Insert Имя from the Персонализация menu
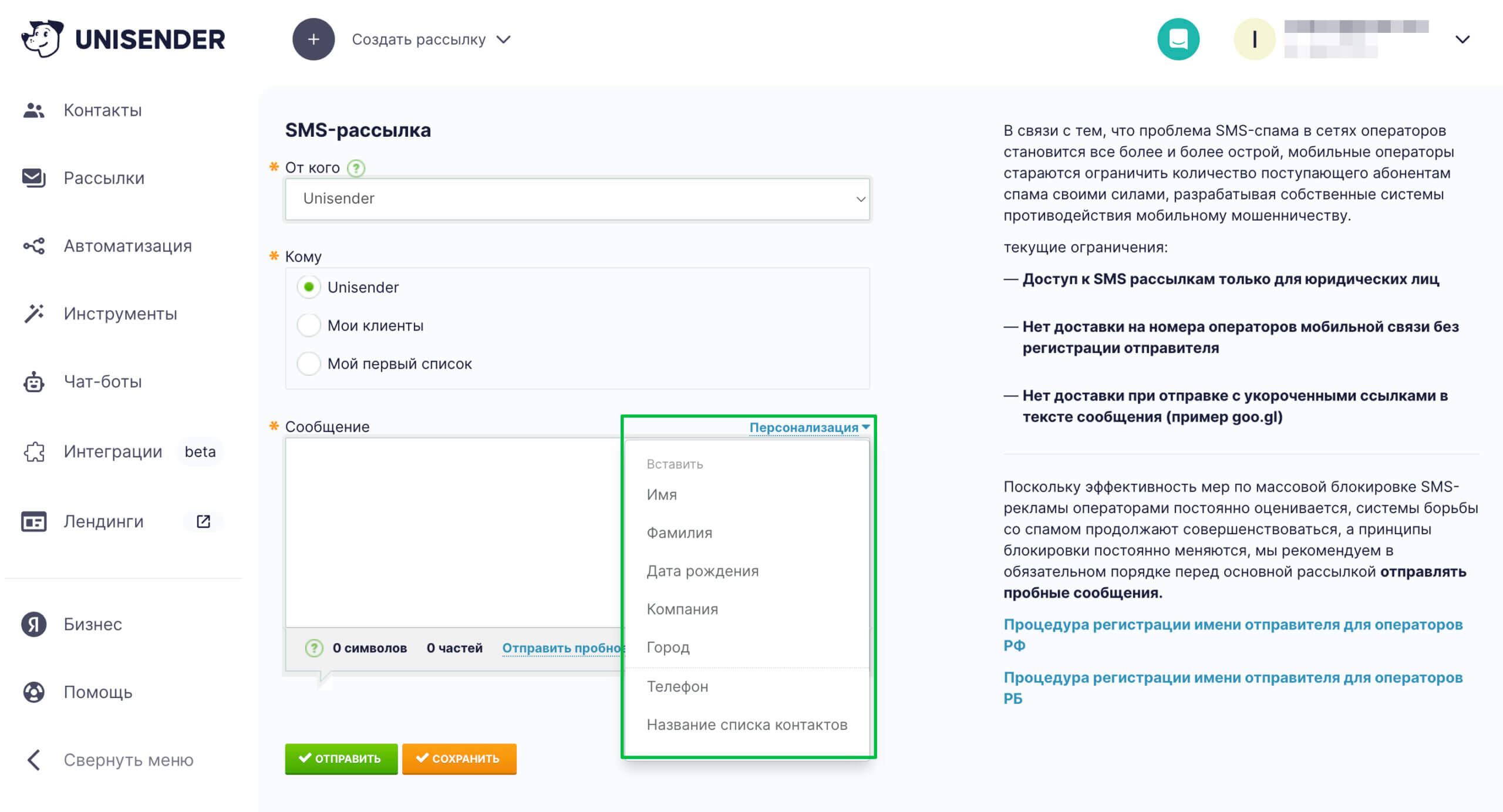 click(x=660, y=494)
